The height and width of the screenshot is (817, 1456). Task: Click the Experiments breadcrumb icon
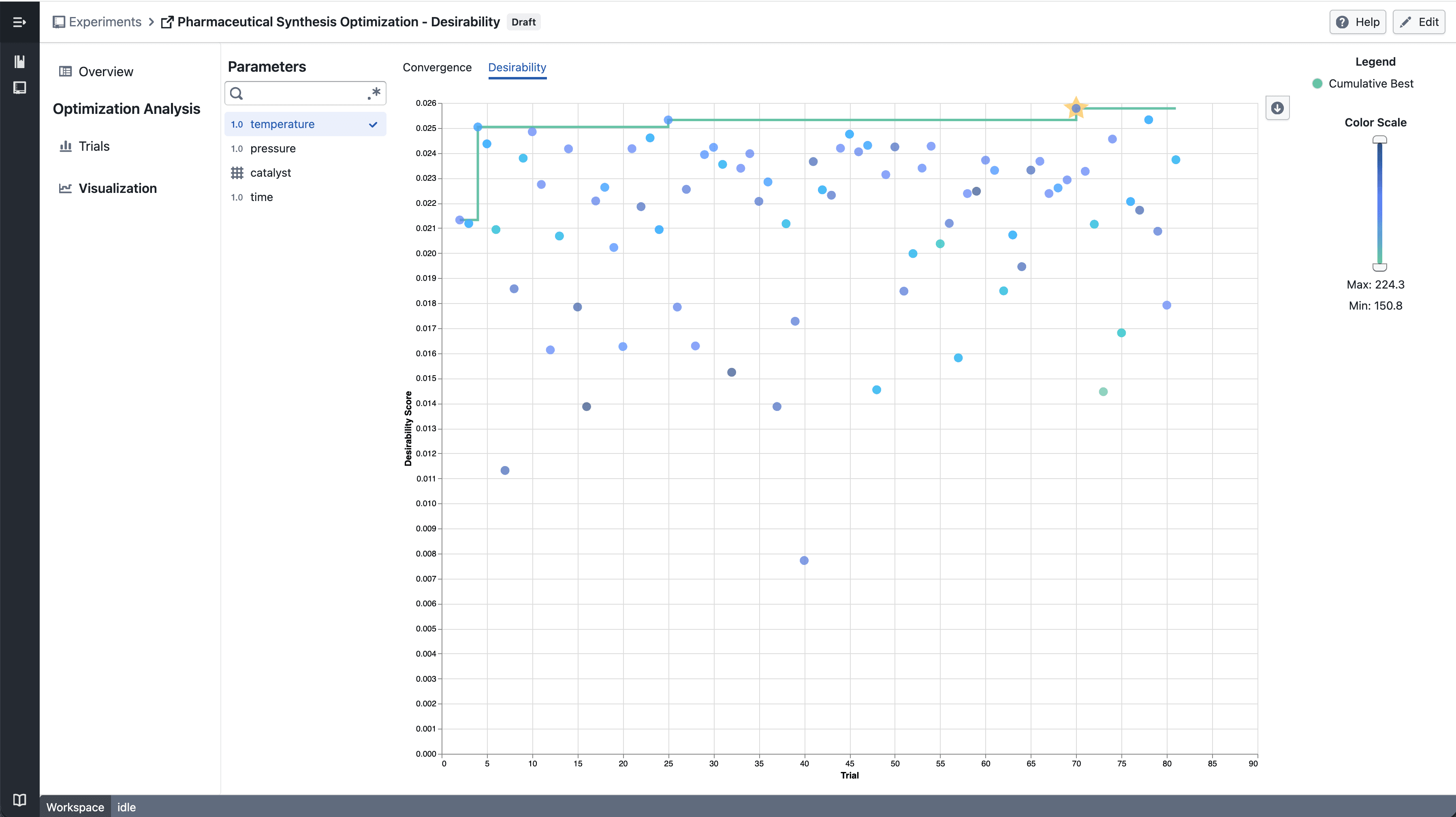point(59,22)
